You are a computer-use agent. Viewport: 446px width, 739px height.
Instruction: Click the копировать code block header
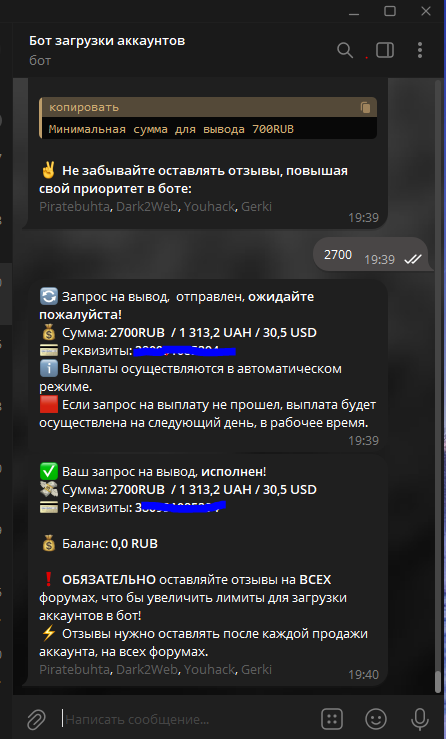208,107
